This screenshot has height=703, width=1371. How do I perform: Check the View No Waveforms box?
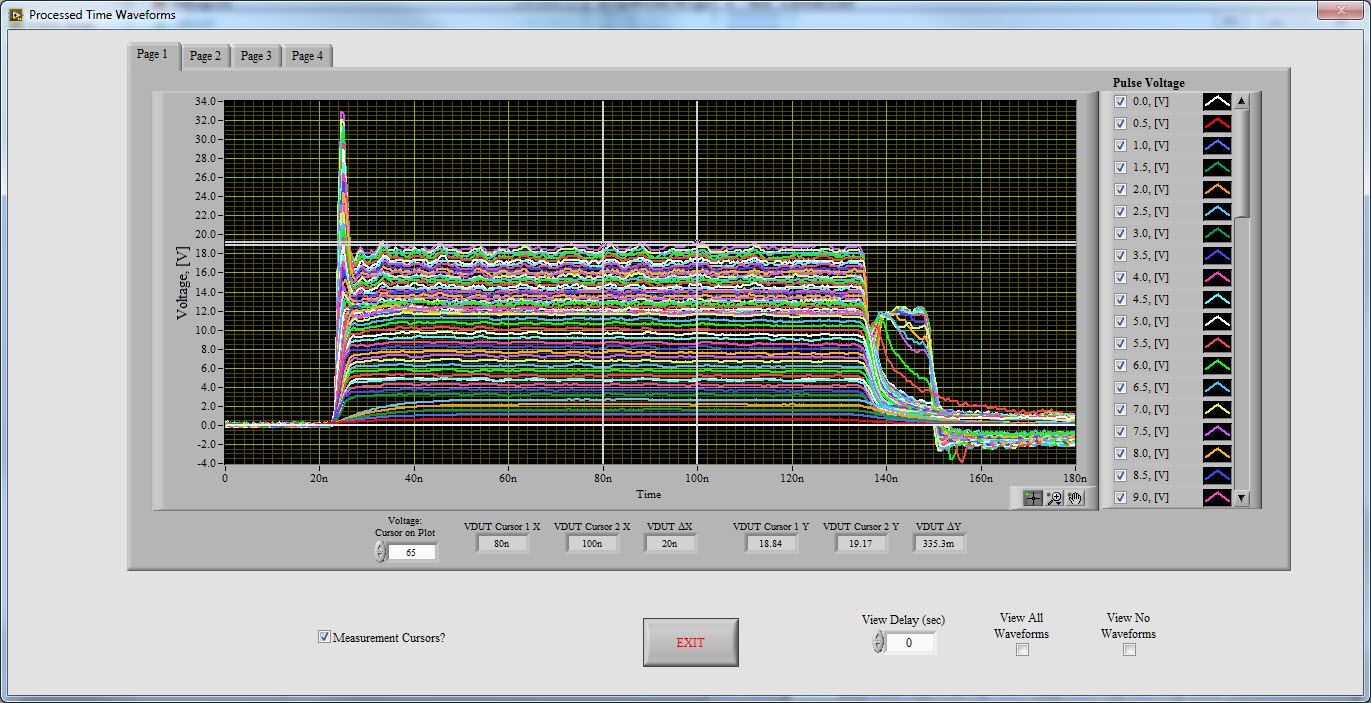coord(1129,650)
